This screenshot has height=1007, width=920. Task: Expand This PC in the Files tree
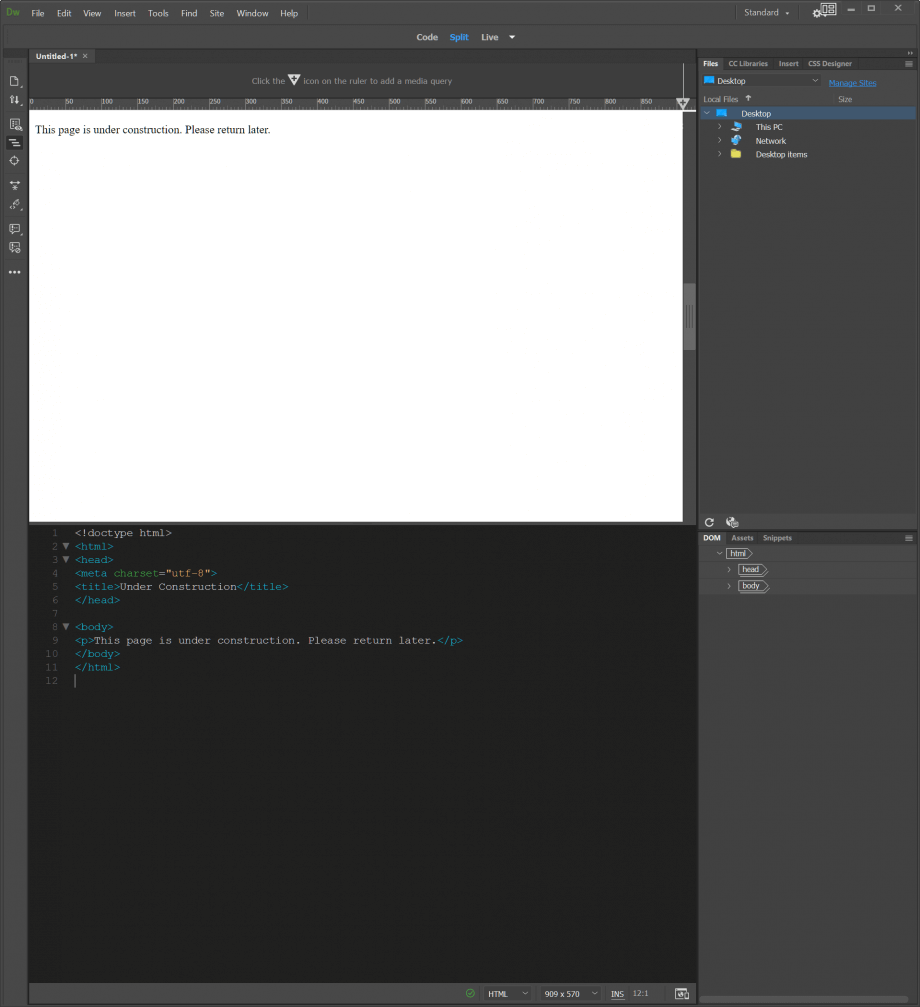(x=719, y=127)
